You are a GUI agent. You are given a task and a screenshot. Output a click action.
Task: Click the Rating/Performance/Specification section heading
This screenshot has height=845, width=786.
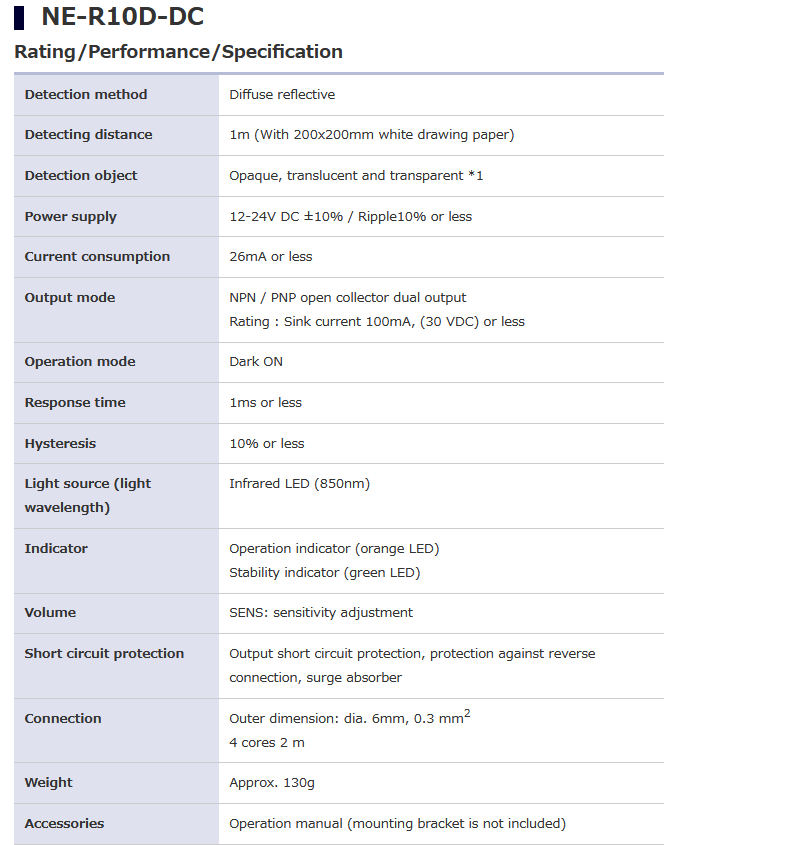tap(178, 52)
